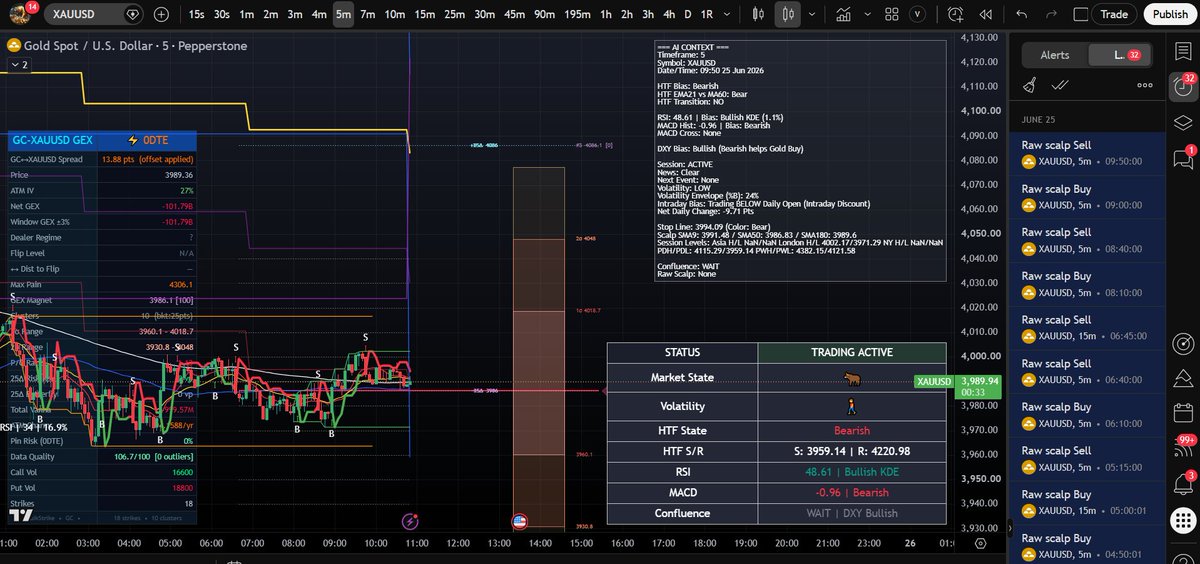Open the Watchlist sidebar icon

point(1183,52)
